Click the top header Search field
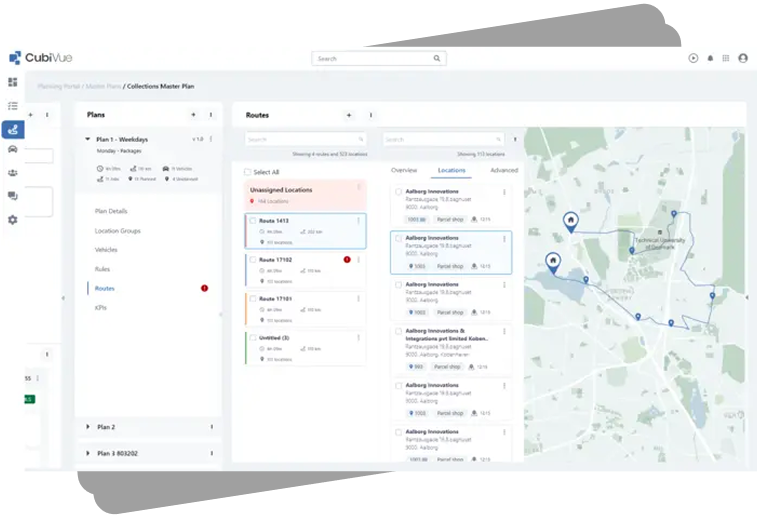 (378, 59)
